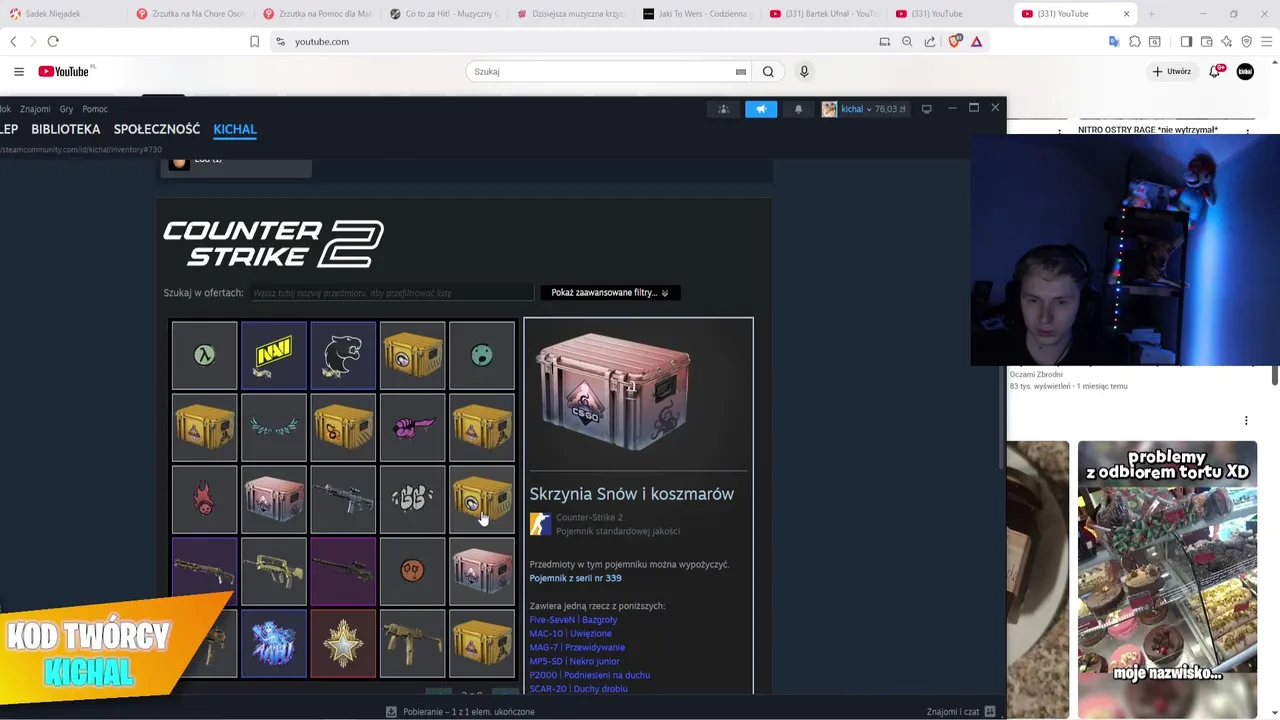Click the Steam megaphone announcements button
The image size is (1280, 720).
pyautogui.click(x=761, y=109)
